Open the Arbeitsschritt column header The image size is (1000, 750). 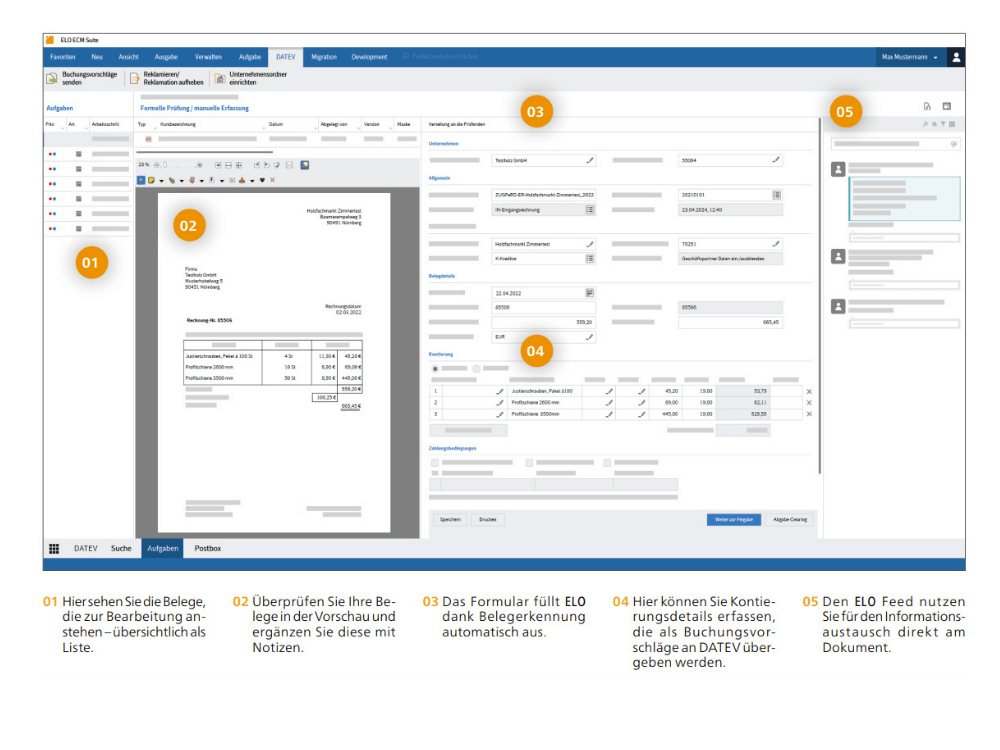point(105,124)
